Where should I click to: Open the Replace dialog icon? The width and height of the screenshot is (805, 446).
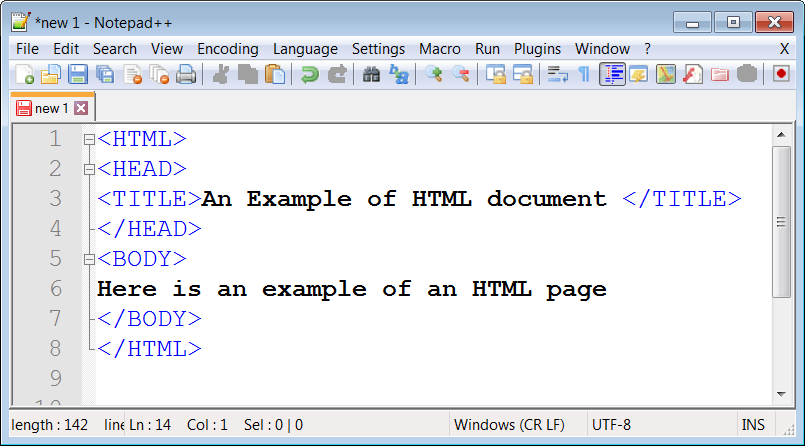point(399,74)
